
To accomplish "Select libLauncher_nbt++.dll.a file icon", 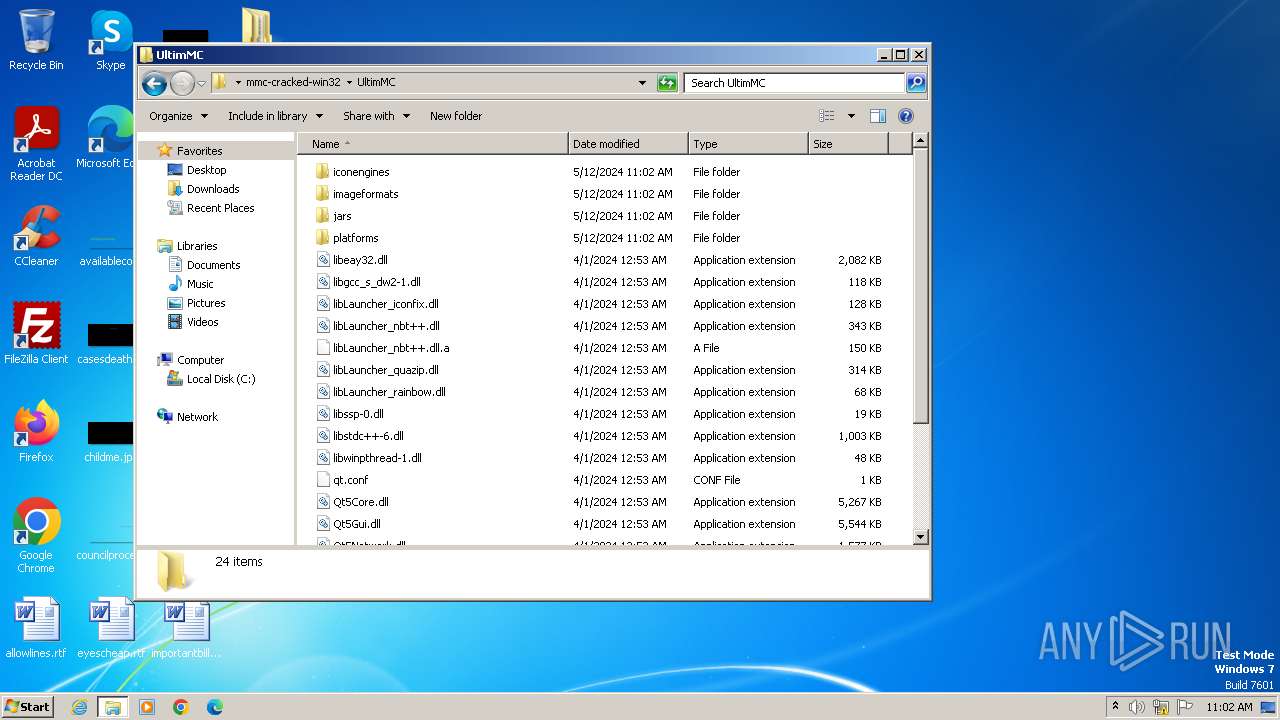I will tap(322, 348).
